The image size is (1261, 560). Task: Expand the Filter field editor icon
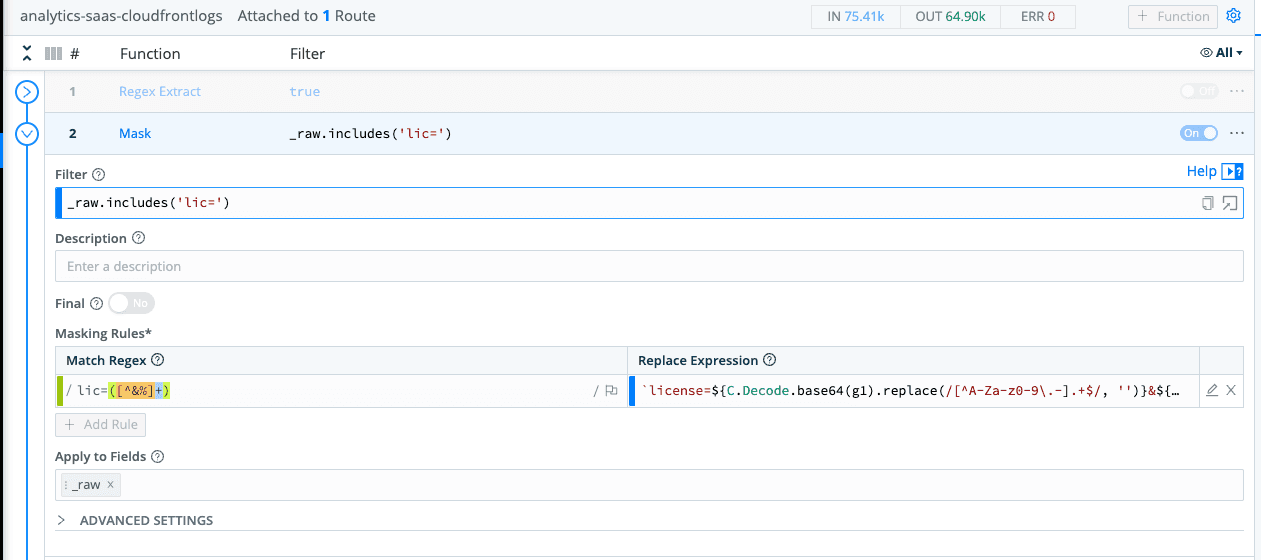coord(1230,203)
